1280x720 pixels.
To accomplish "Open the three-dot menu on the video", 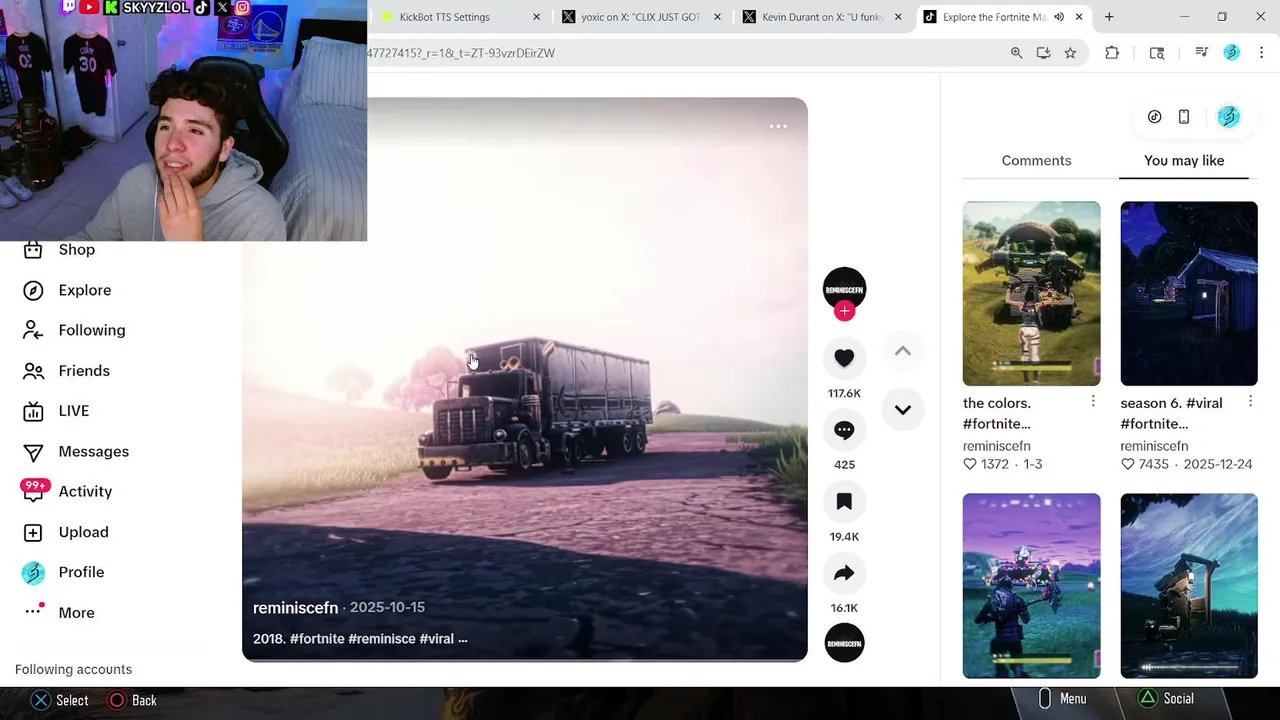I will [778, 127].
